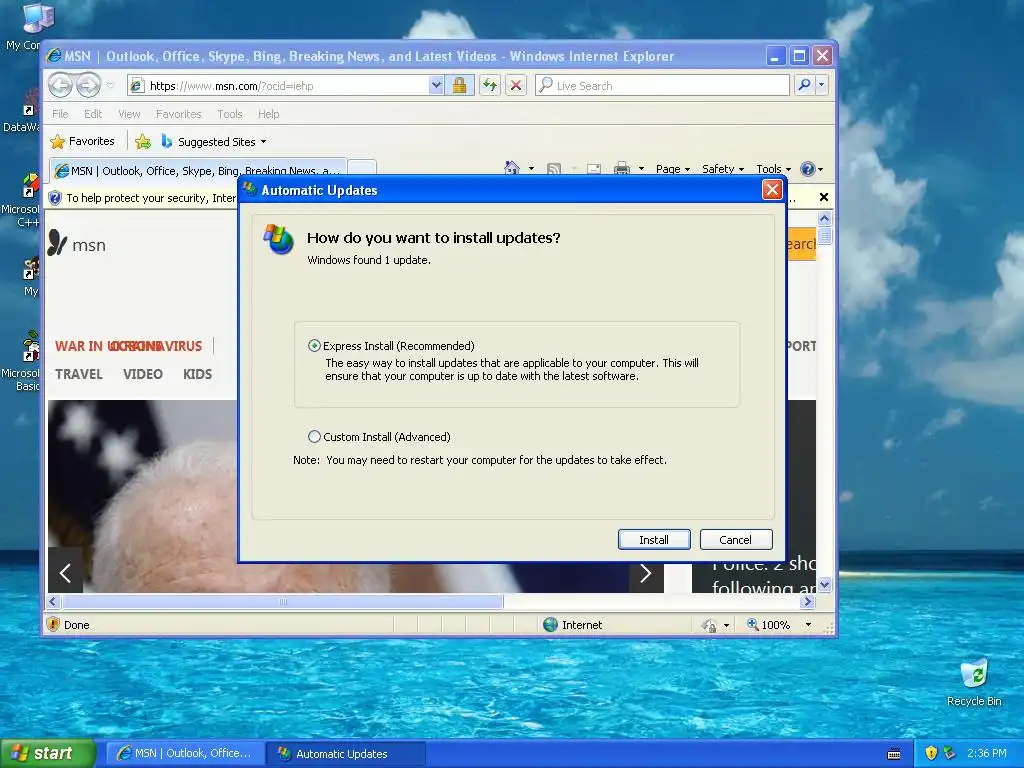This screenshot has width=1024, height=768.
Task: Click the Install button in Automatic Updates
Action: [654, 539]
